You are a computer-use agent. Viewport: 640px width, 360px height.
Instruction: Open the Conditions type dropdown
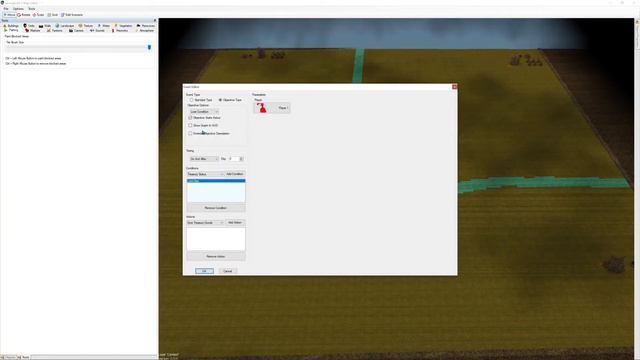[205, 174]
